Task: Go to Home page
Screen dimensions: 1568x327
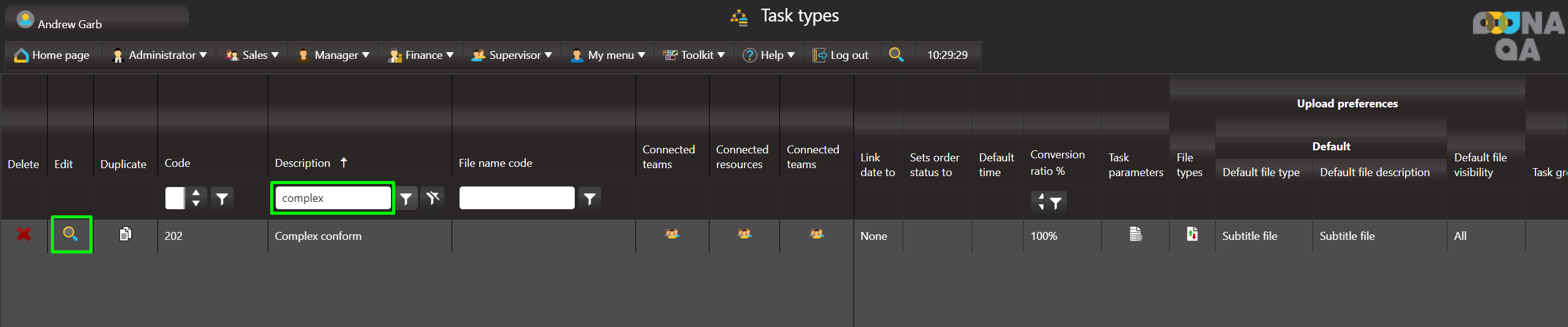Action: 53,55
